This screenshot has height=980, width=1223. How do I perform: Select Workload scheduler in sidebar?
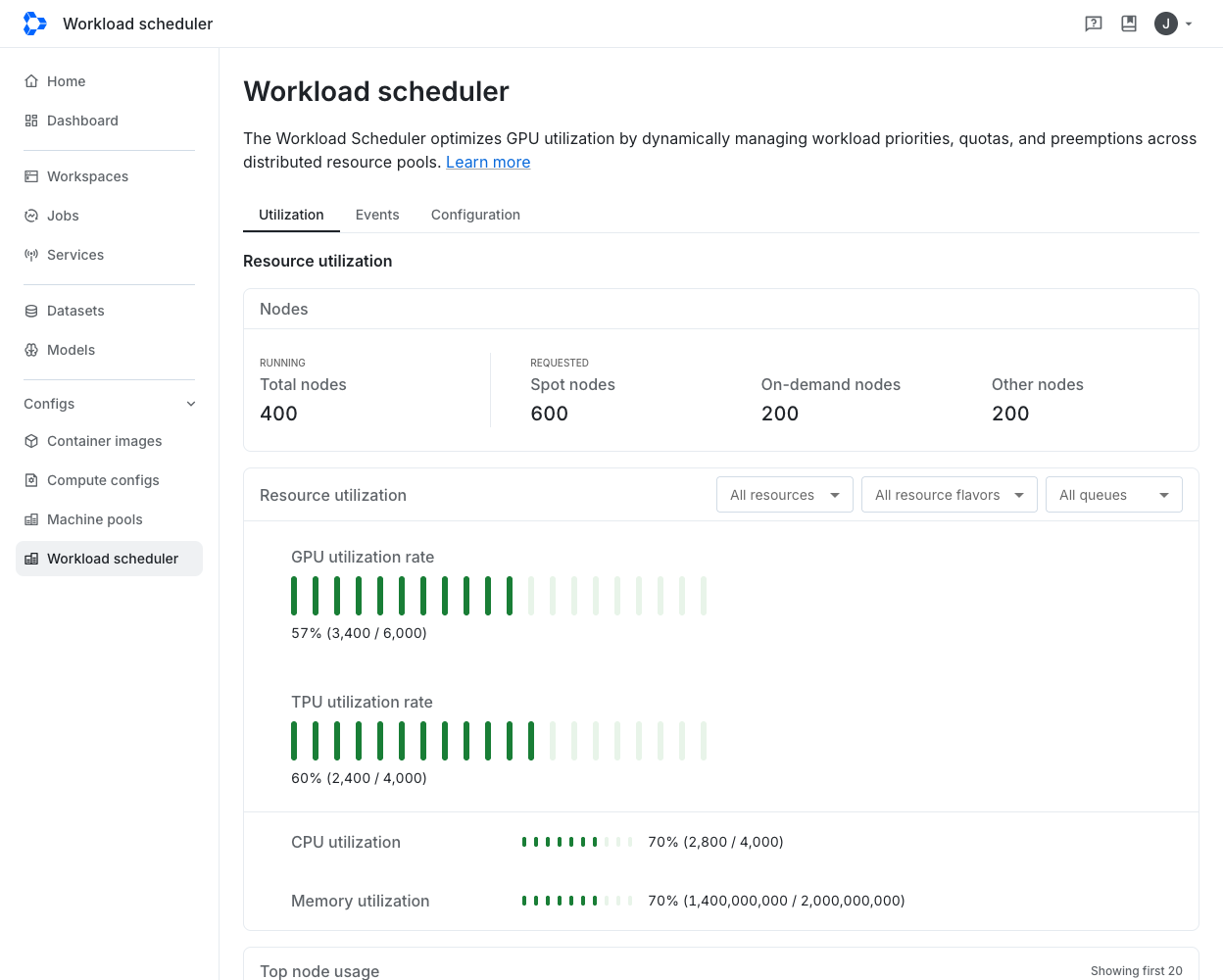point(109,559)
